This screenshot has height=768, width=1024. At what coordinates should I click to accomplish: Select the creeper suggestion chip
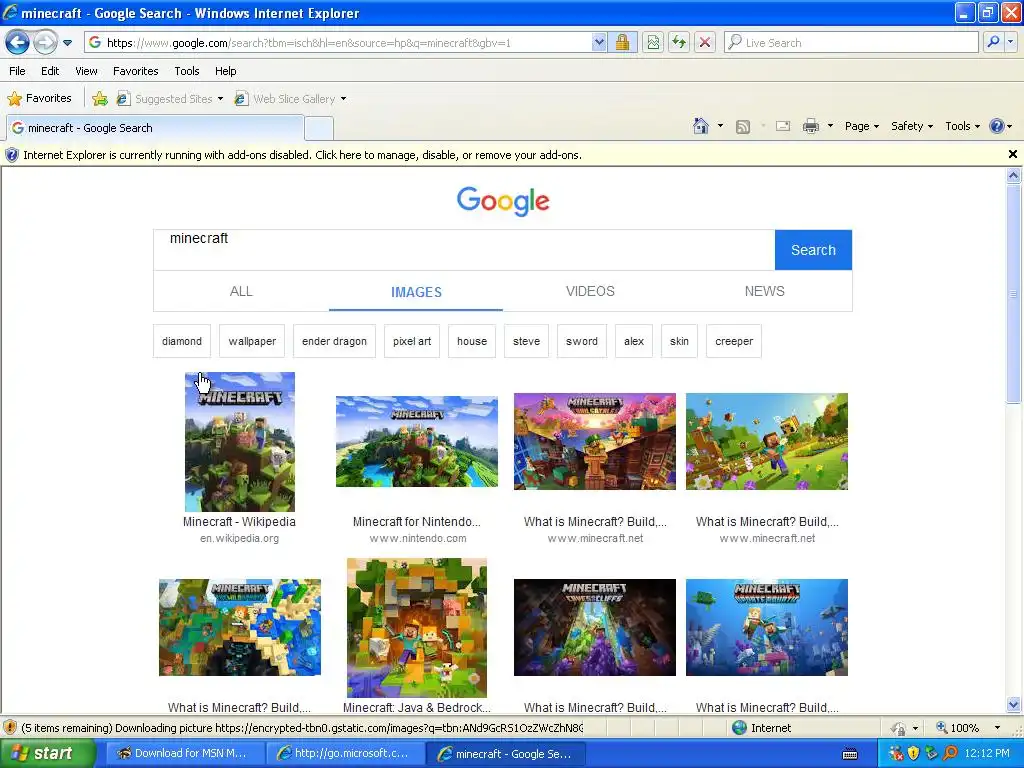(734, 341)
